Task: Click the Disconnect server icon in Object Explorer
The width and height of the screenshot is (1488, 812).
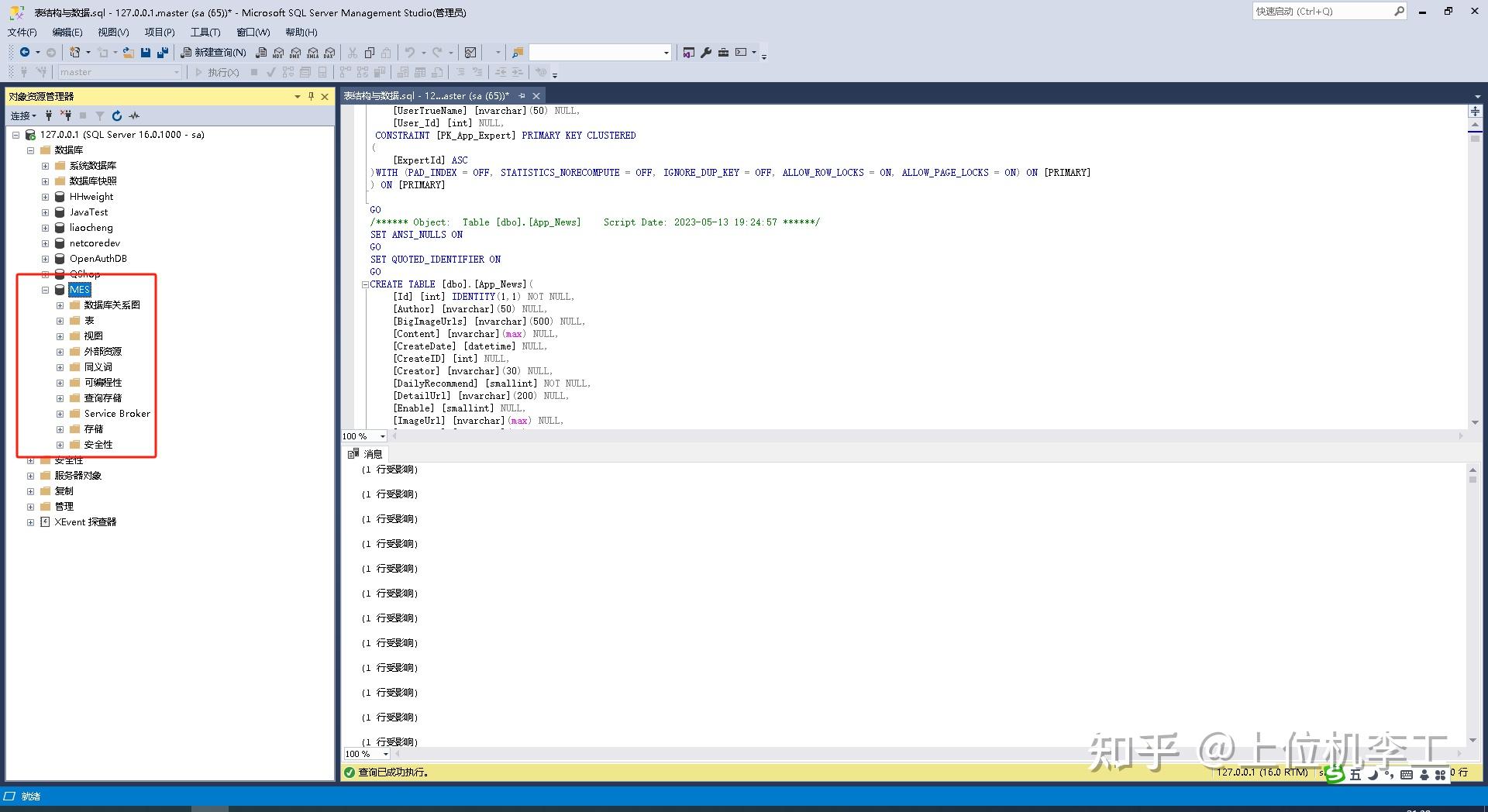Action: (x=67, y=115)
